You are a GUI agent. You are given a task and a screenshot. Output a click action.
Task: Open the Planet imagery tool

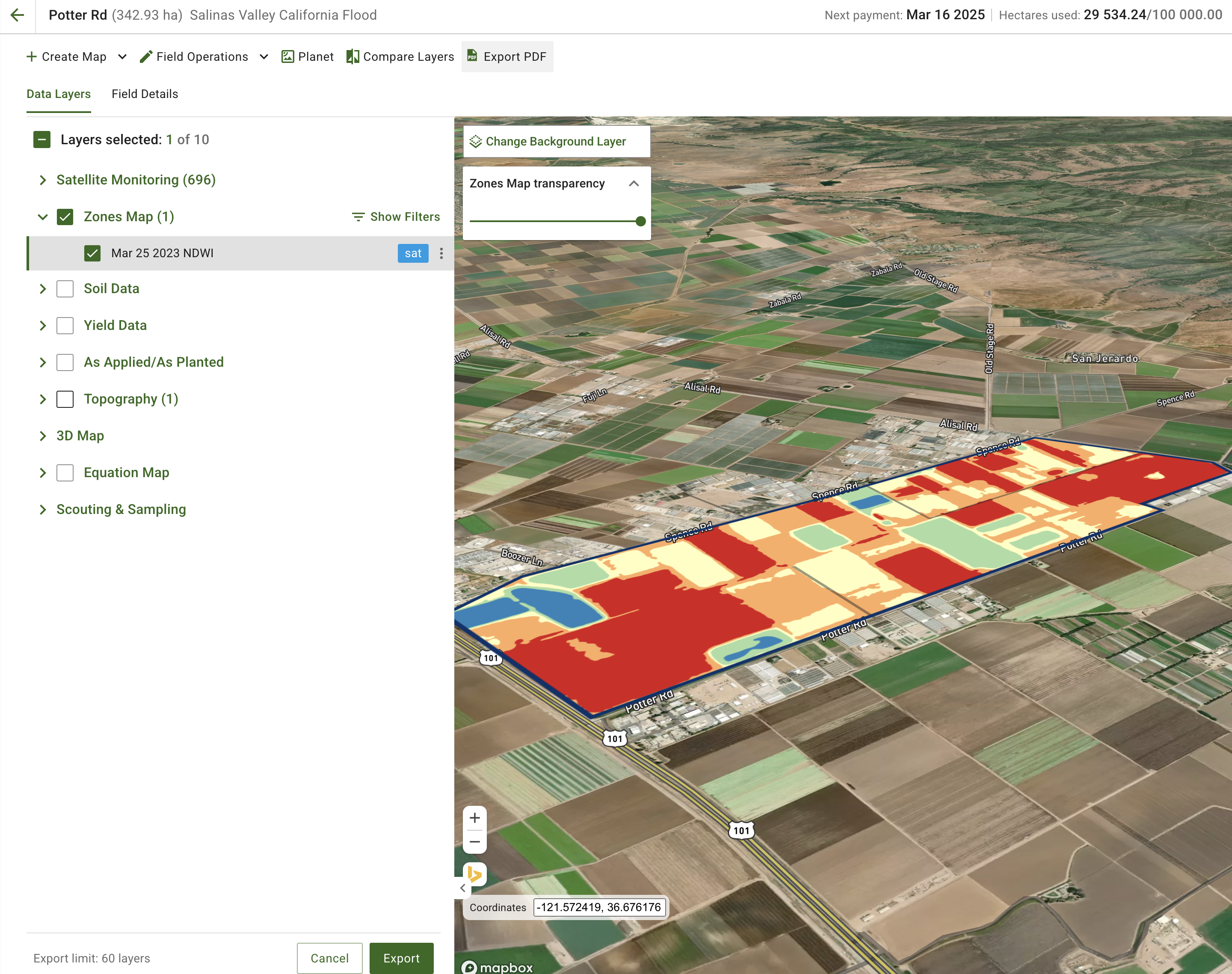point(307,57)
